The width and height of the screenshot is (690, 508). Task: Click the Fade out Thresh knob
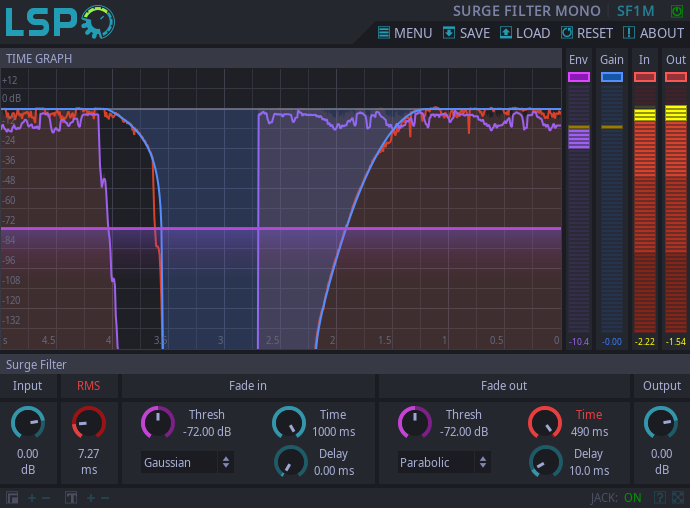(x=415, y=423)
